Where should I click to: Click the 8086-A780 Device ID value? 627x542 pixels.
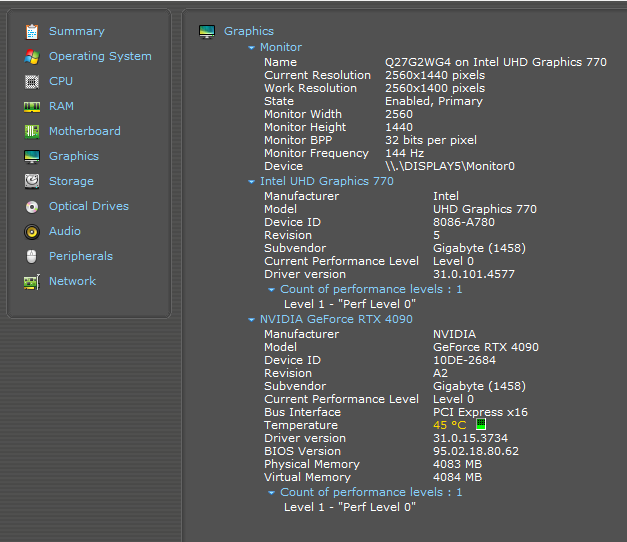click(x=464, y=222)
